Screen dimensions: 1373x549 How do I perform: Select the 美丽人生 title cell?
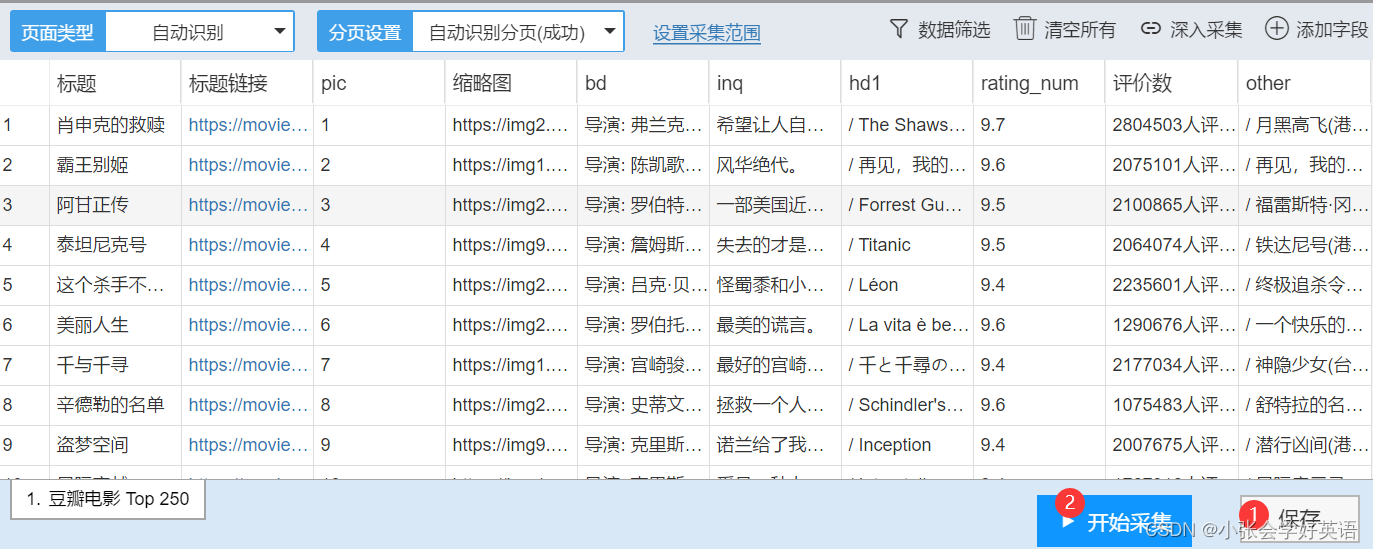click(x=115, y=325)
